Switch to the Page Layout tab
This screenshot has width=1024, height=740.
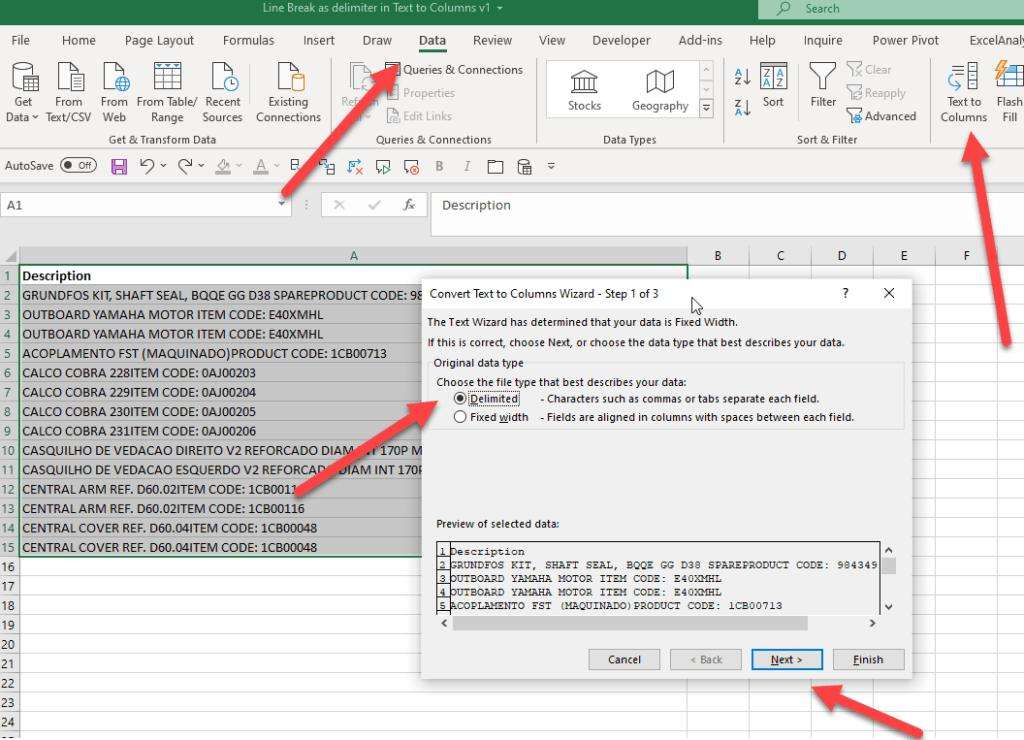coord(159,40)
